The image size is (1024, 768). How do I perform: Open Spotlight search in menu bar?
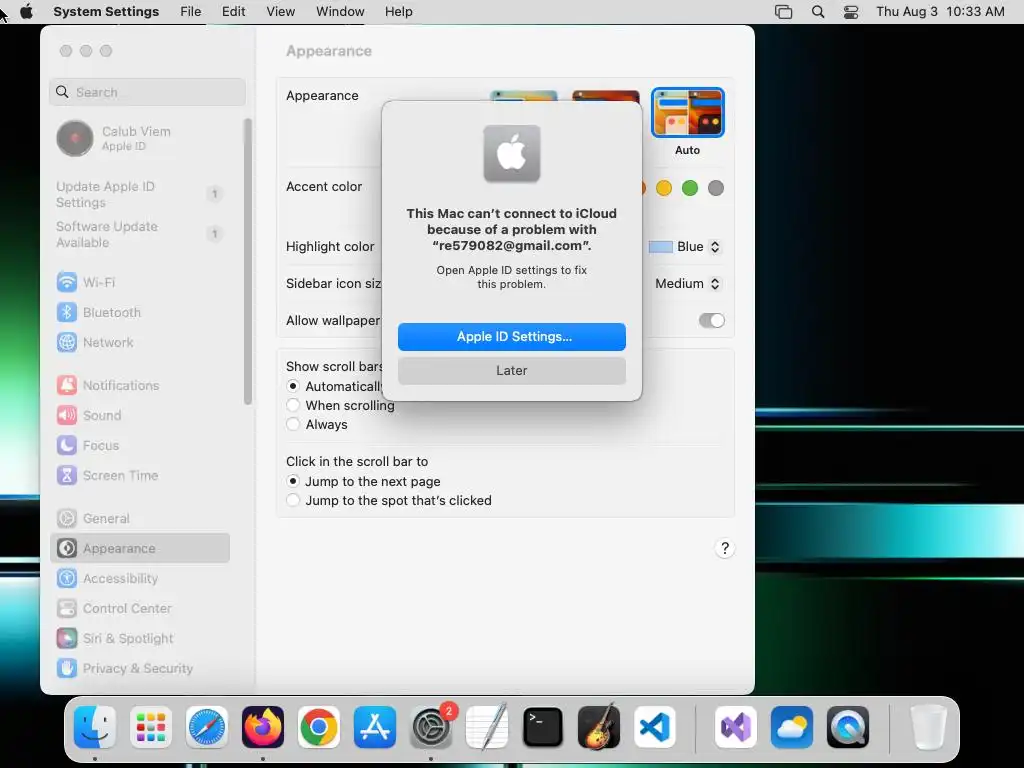point(818,12)
